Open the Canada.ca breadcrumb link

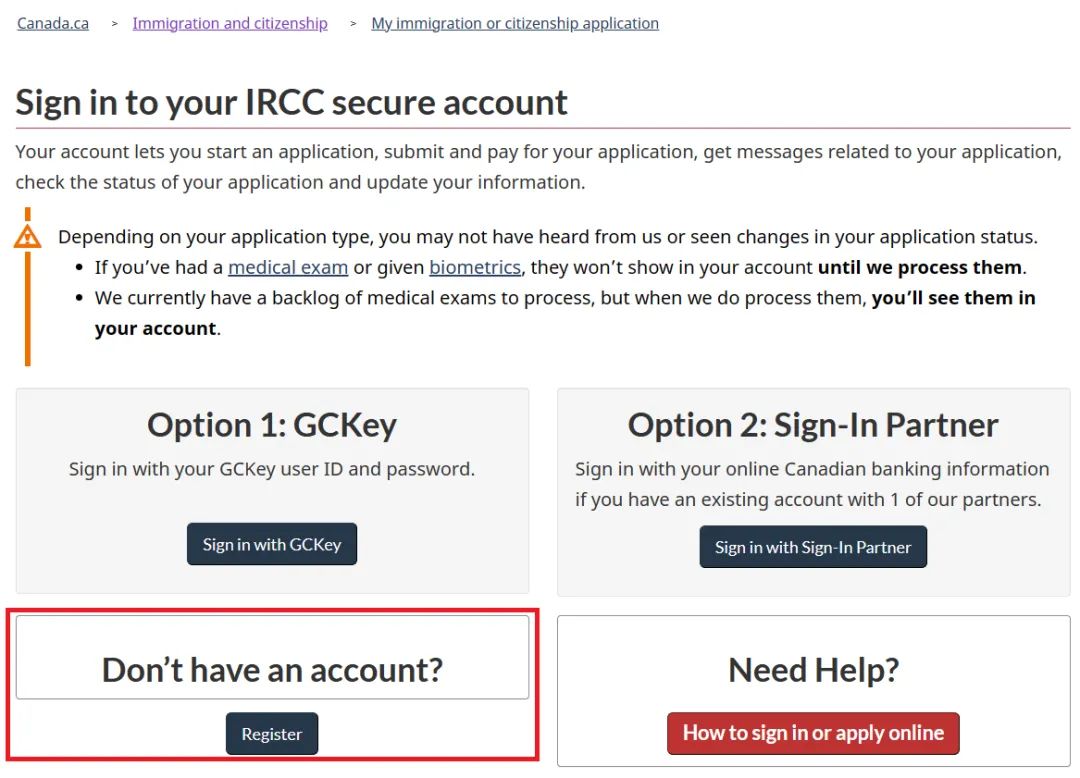(53, 23)
